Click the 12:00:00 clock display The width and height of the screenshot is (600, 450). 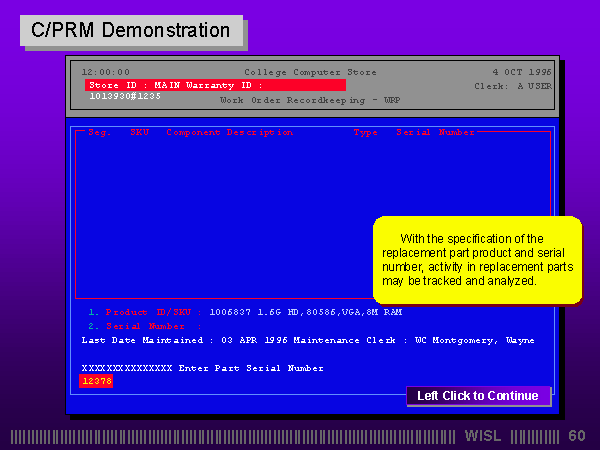(x=106, y=72)
